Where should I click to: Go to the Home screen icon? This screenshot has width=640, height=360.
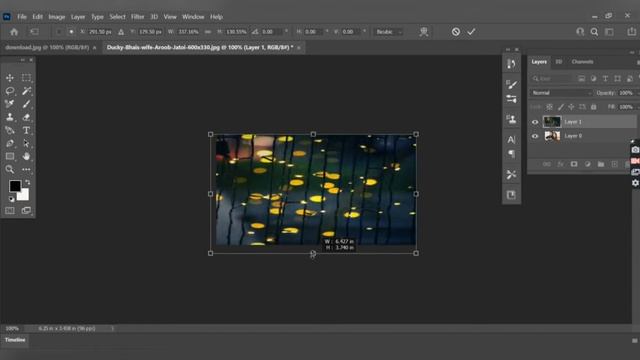(14, 32)
